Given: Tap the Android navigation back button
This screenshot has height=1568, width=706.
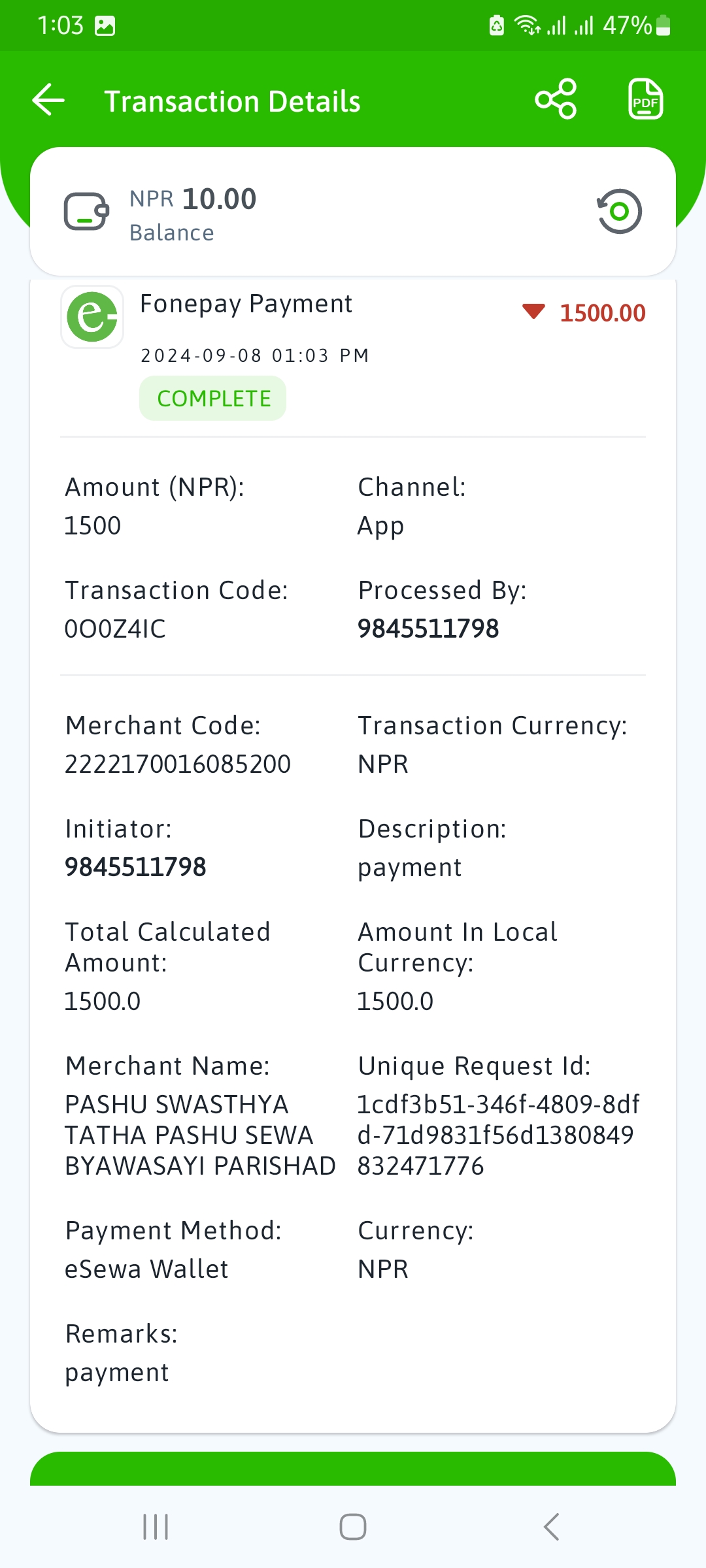Looking at the screenshot, I should coord(551,1527).
